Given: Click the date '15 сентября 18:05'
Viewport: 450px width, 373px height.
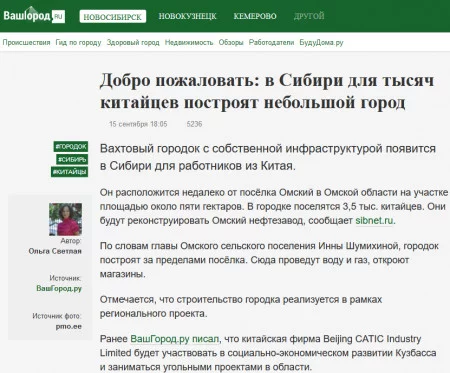Looking at the screenshot, I should [x=138, y=124].
